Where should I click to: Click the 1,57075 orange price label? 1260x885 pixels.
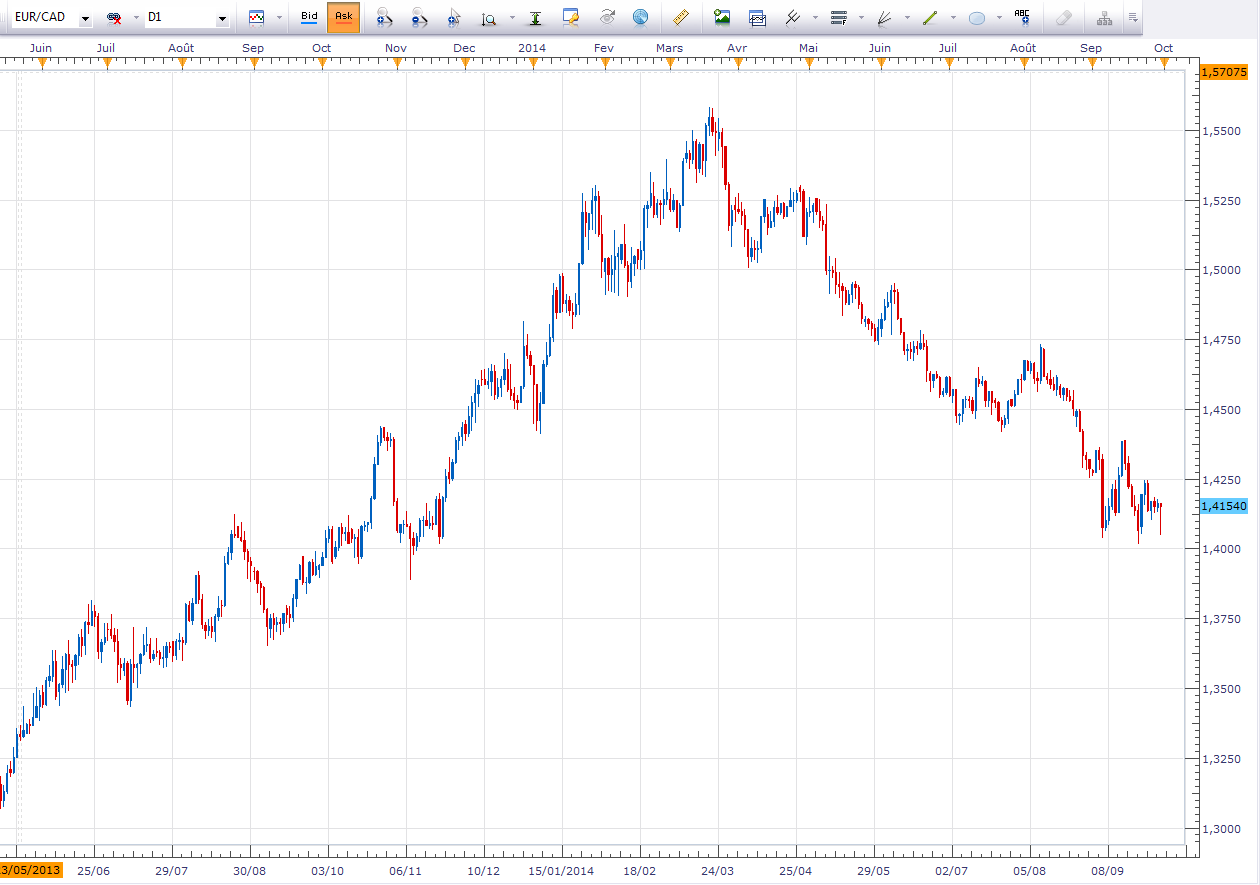[1223, 72]
